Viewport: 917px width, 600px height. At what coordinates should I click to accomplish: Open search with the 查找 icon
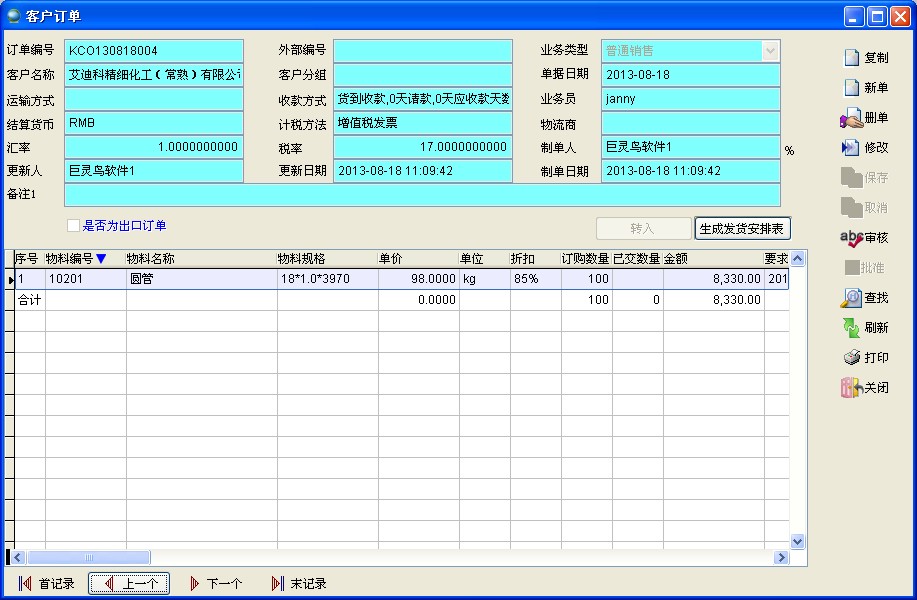click(851, 298)
